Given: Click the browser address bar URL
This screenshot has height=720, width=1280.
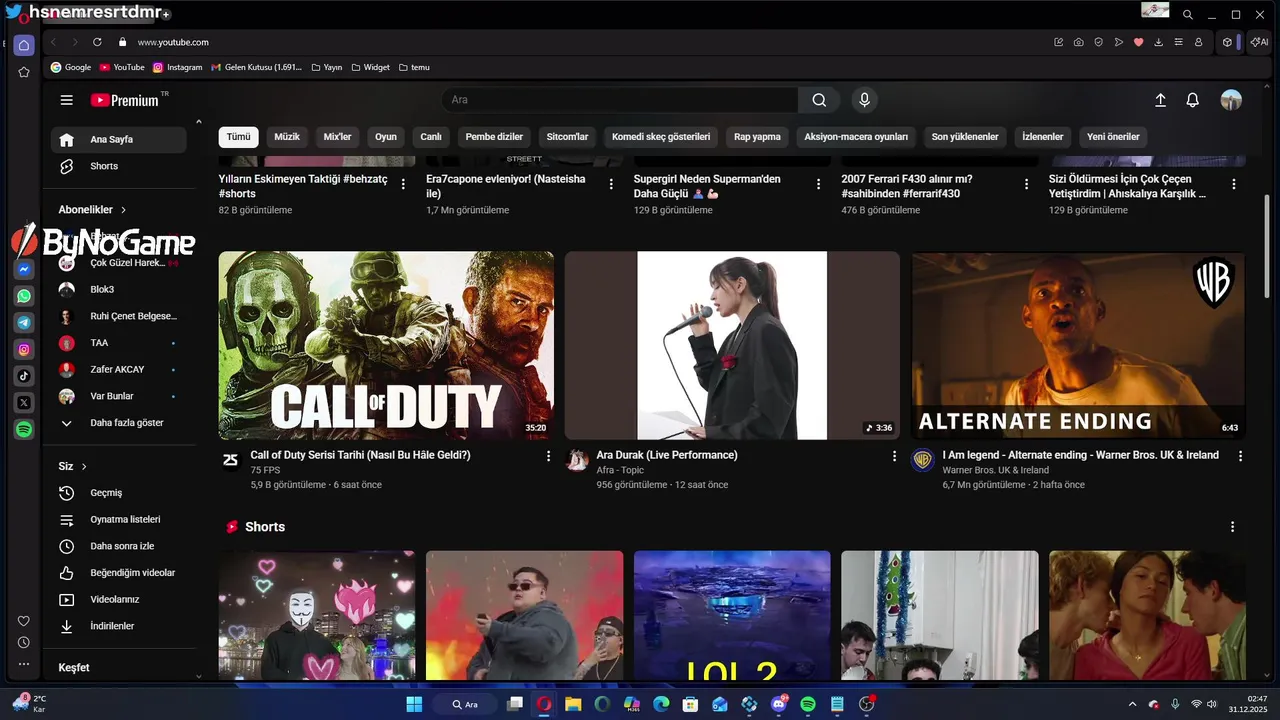Looking at the screenshot, I should tap(173, 42).
